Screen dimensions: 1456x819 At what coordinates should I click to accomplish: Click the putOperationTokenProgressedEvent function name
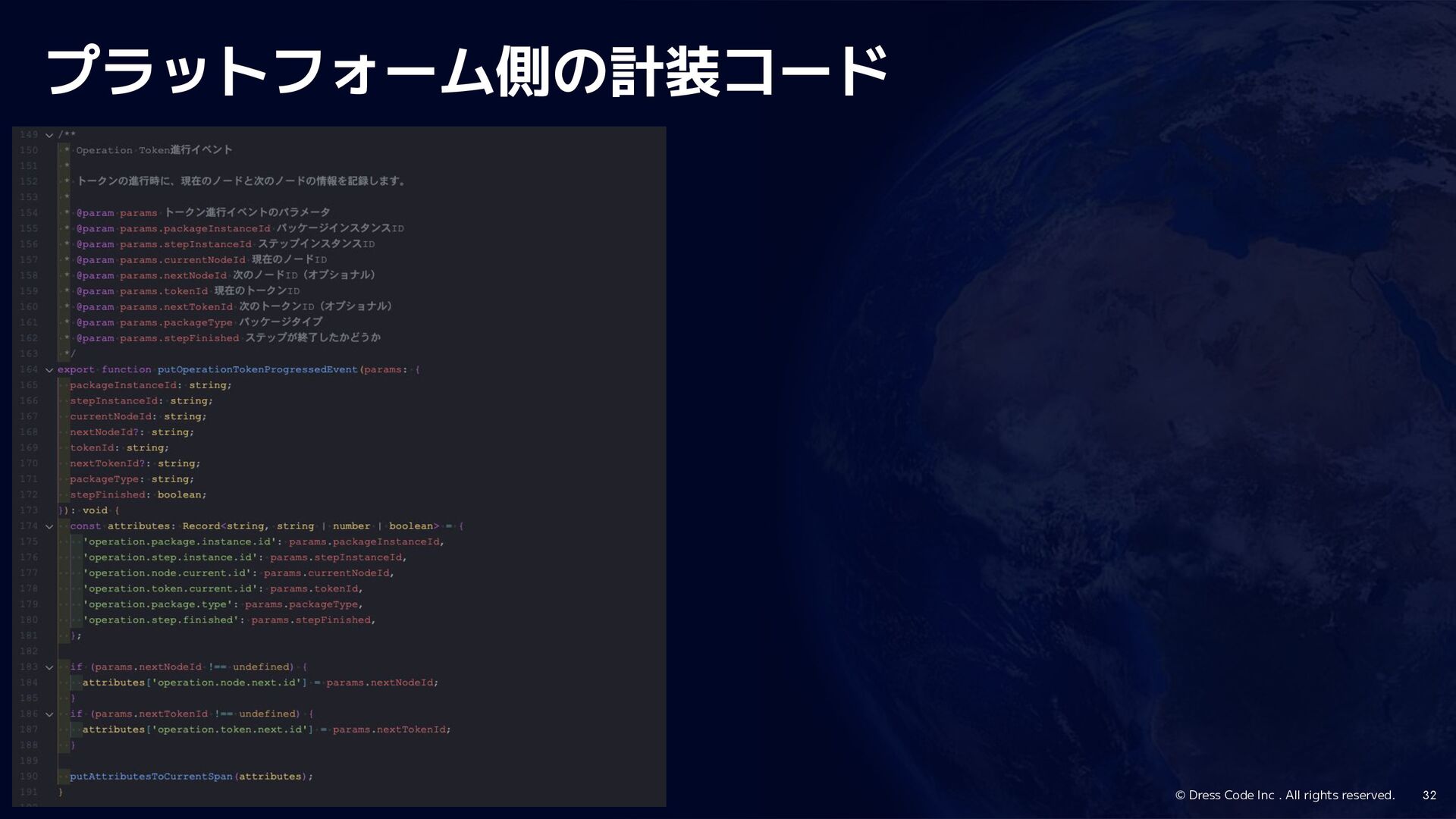click(257, 369)
